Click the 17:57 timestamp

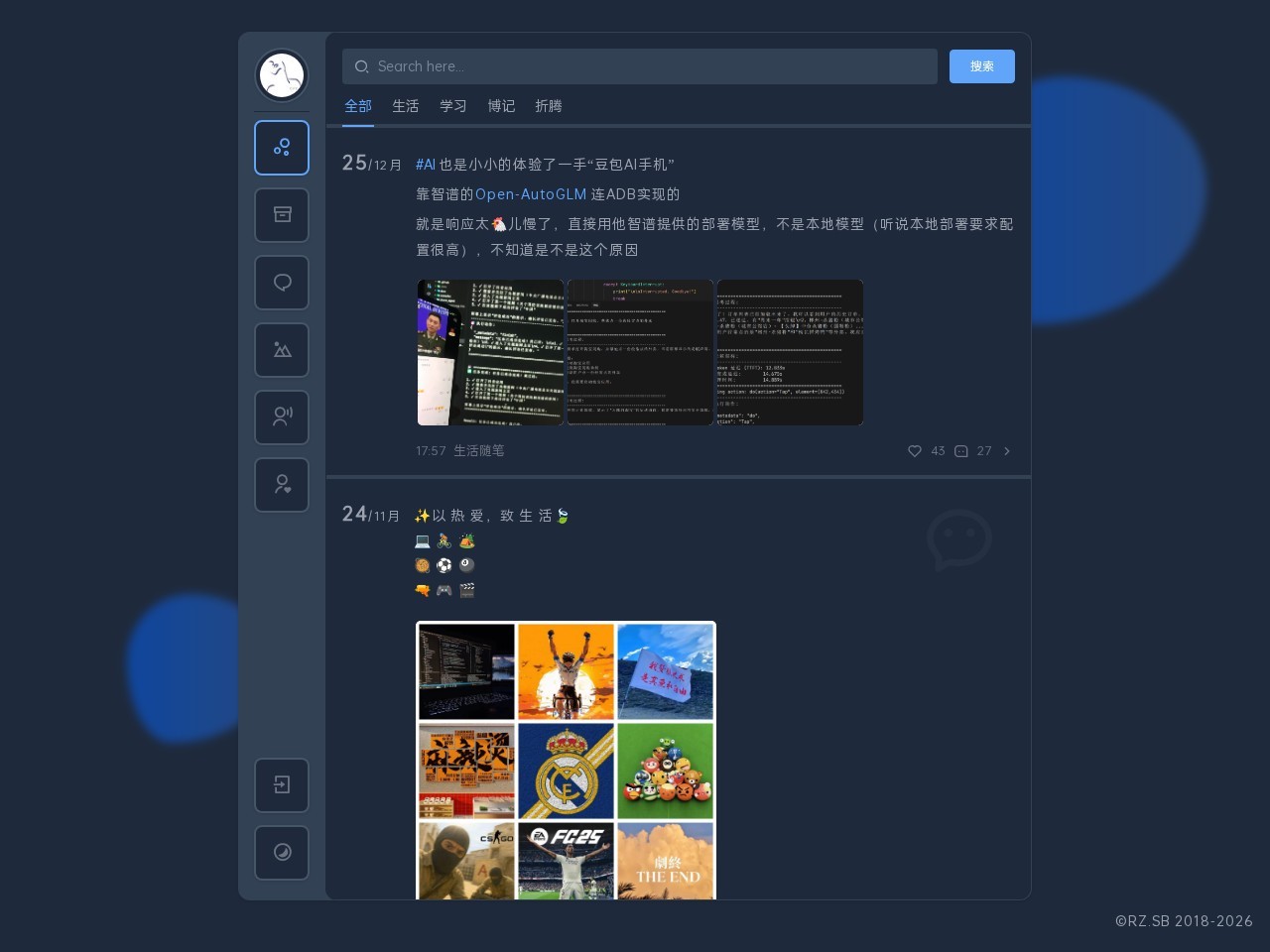pos(431,451)
